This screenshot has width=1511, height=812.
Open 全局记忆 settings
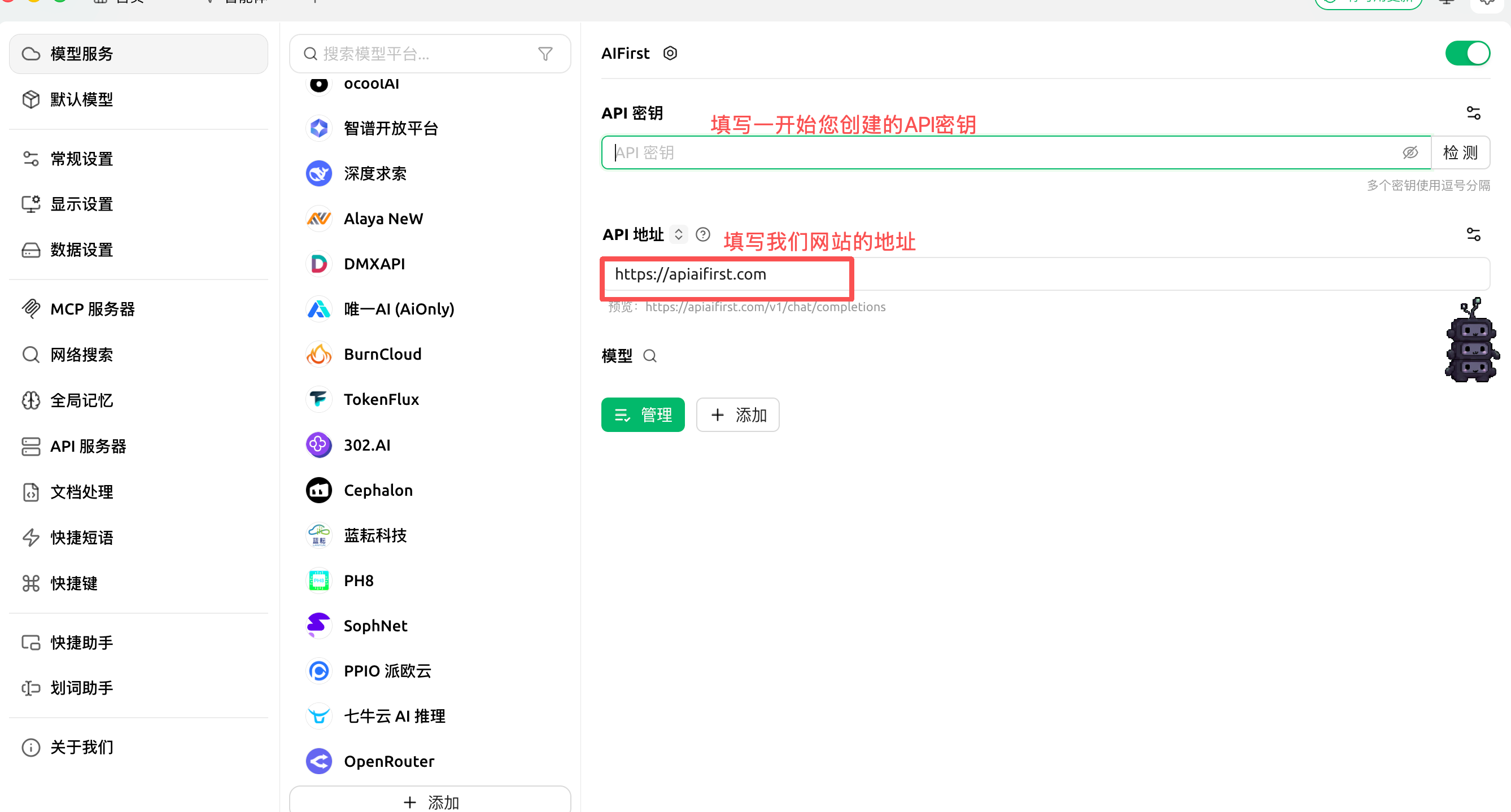138,401
